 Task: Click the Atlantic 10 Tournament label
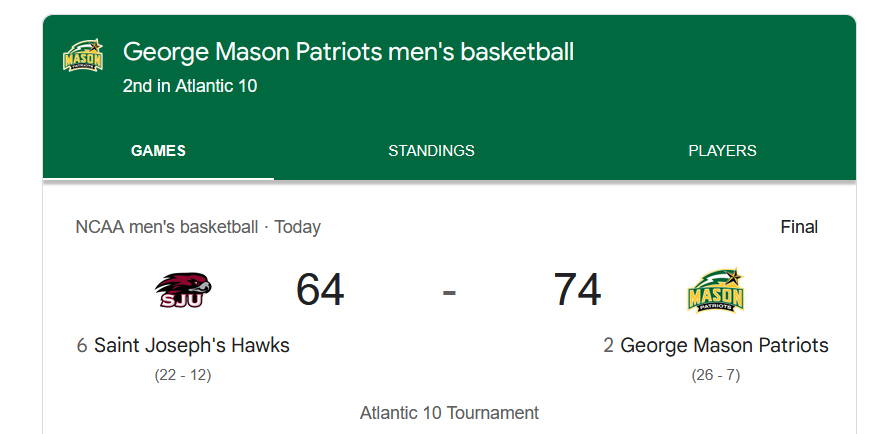[449, 413]
